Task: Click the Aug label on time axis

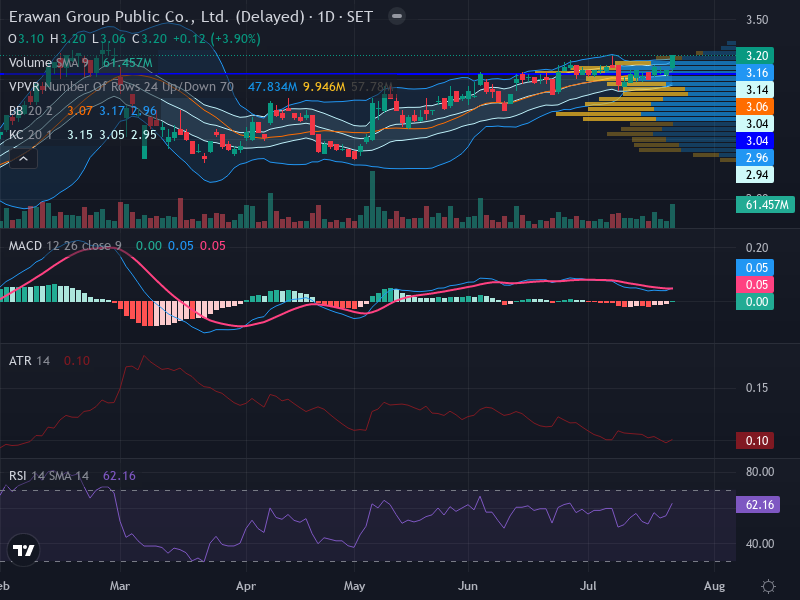Action: pos(714,586)
